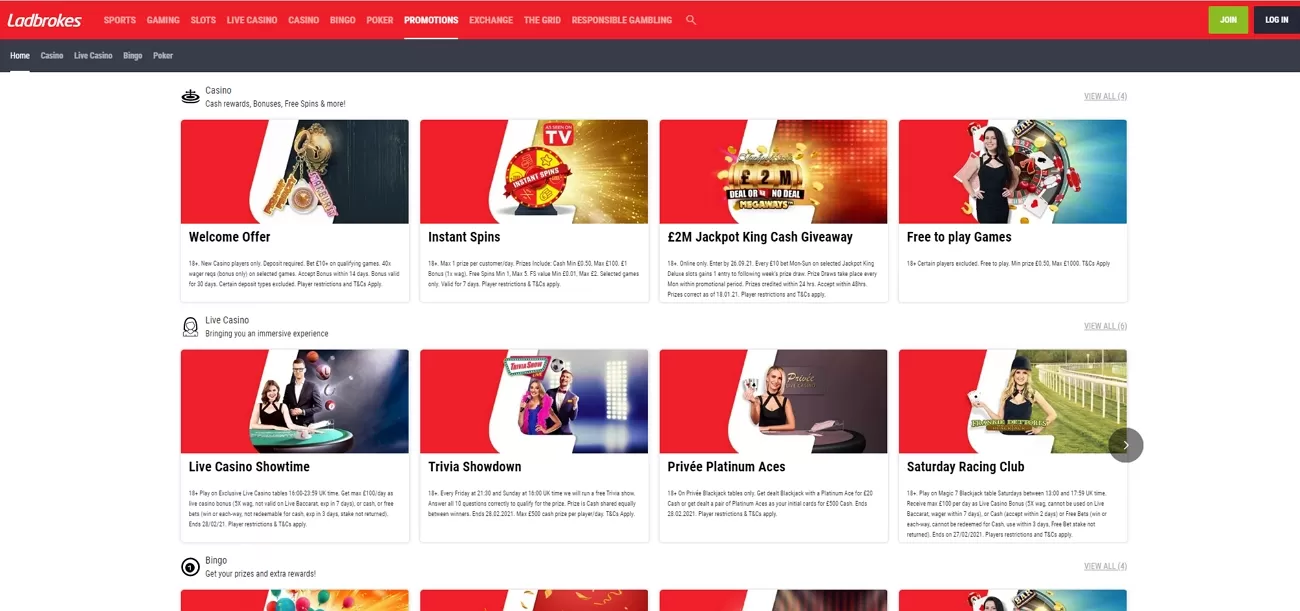Select the Poker sub-tab
The image size is (1300, 611).
[163, 56]
